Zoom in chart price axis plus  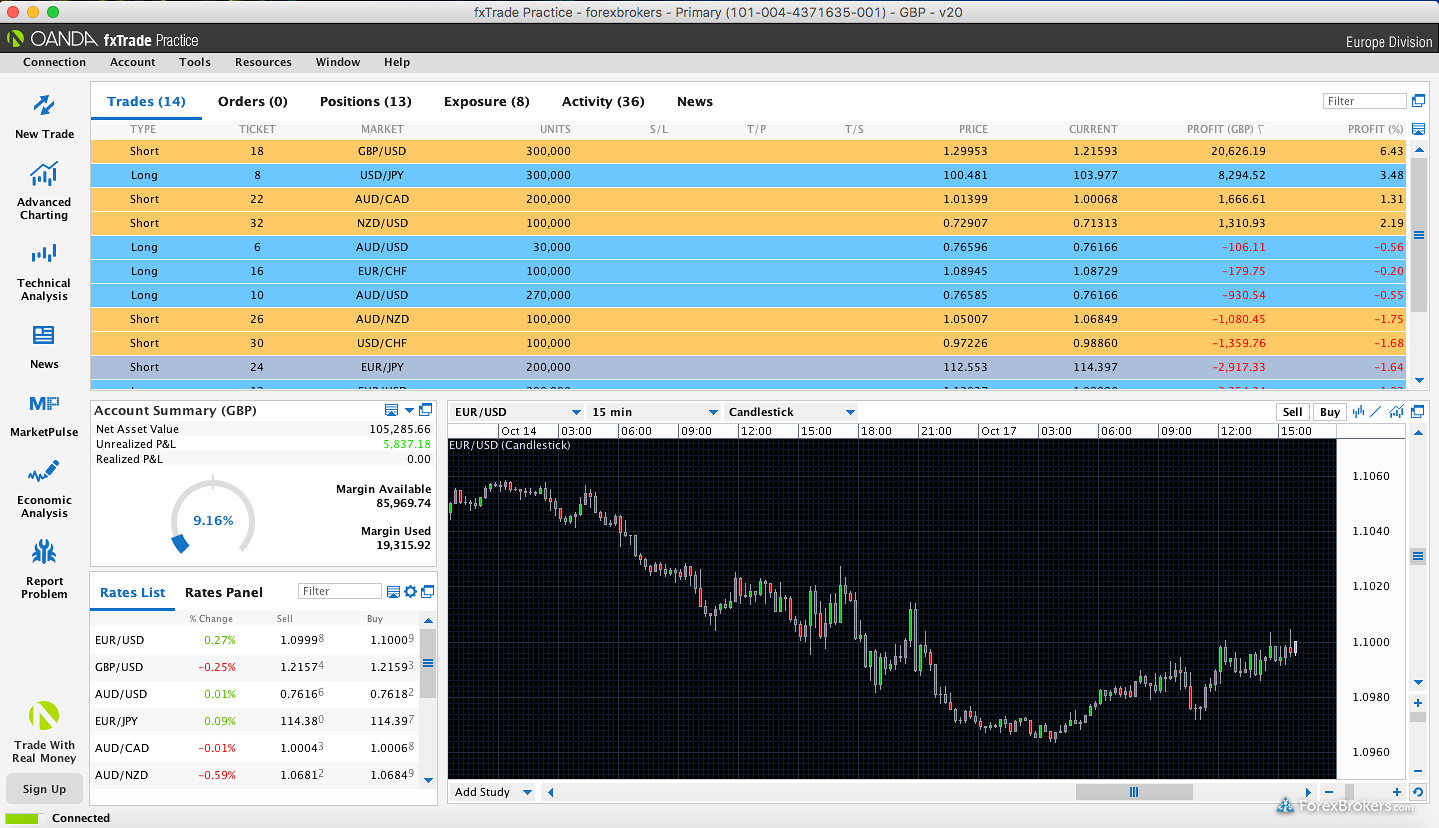click(1418, 703)
